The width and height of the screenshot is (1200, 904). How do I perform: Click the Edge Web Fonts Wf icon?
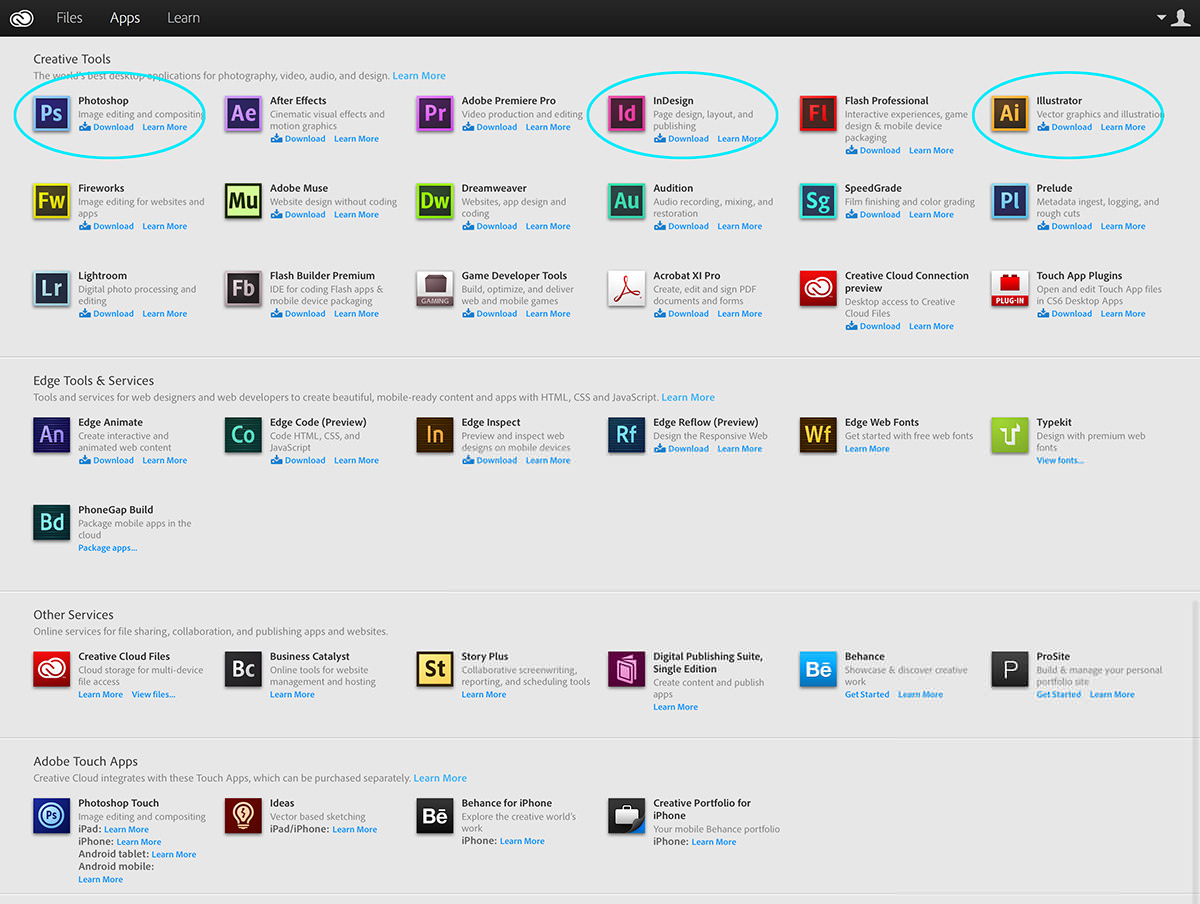click(818, 435)
